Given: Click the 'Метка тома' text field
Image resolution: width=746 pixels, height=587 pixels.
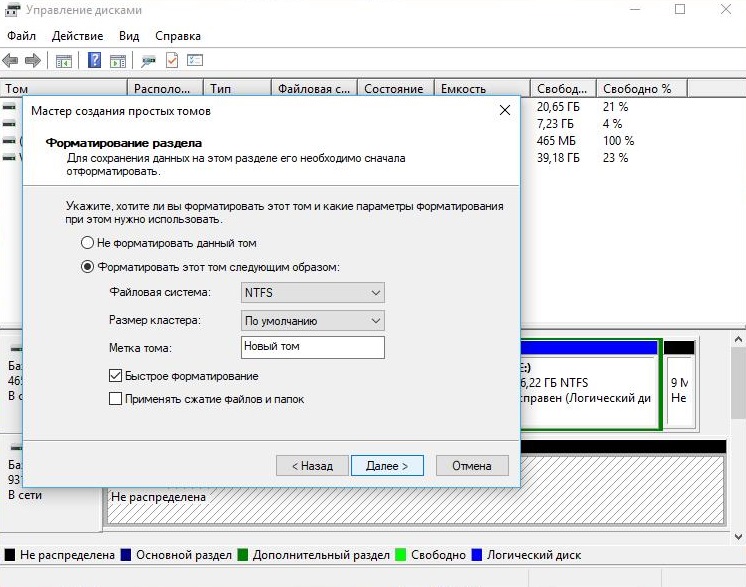Looking at the screenshot, I should click(x=313, y=347).
